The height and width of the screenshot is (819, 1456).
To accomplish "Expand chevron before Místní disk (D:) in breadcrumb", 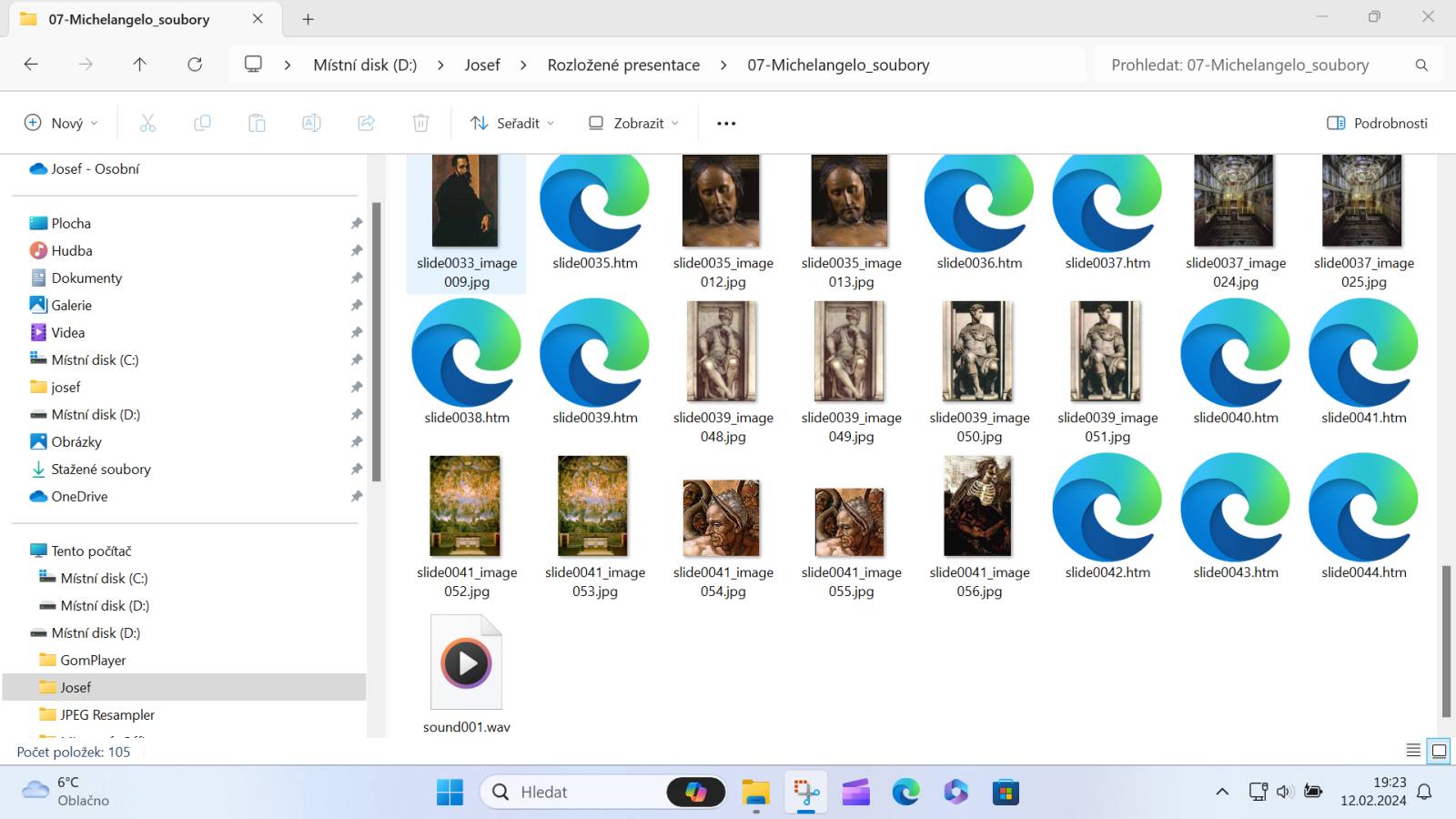I will pyautogui.click(x=288, y=66).
